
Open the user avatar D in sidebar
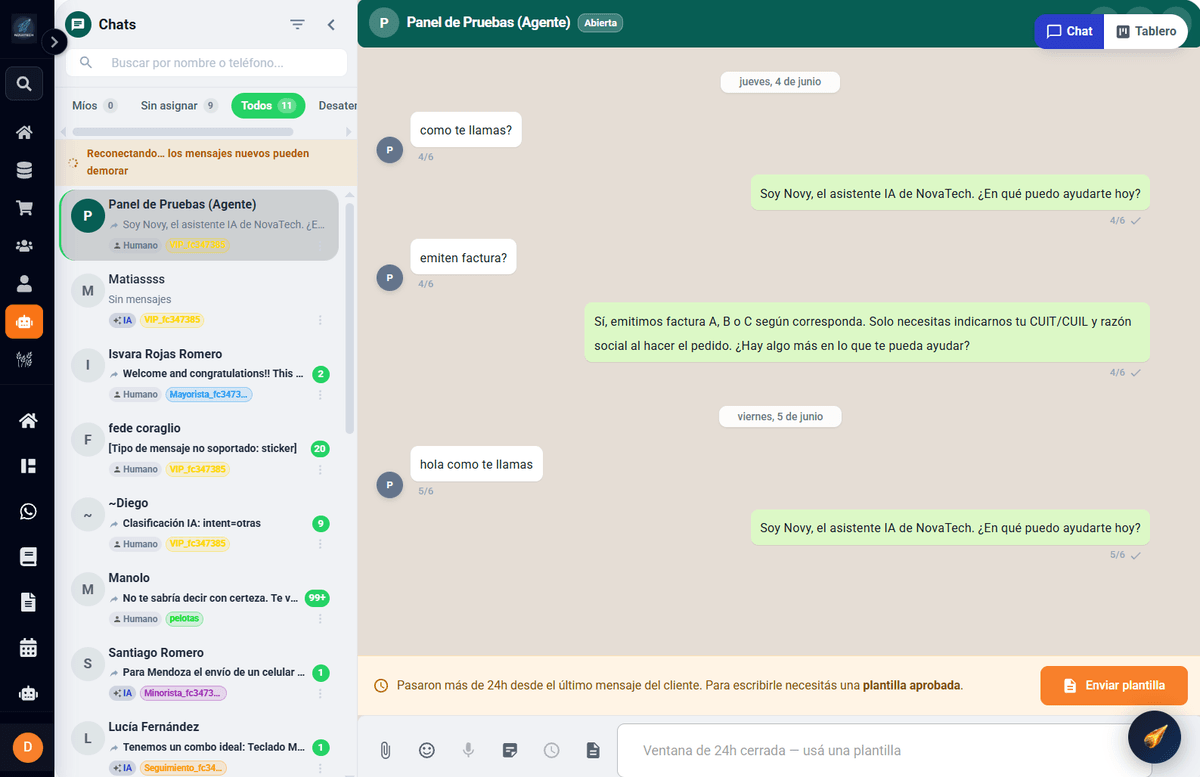click(27, 747)
